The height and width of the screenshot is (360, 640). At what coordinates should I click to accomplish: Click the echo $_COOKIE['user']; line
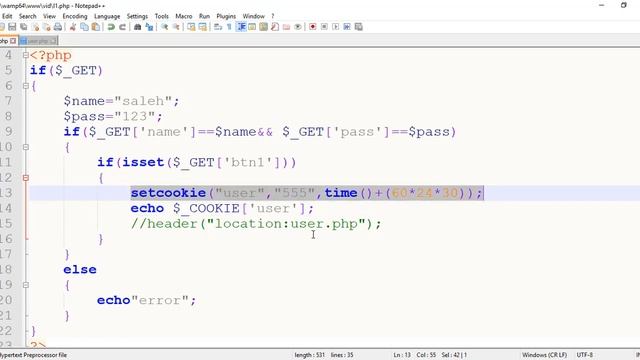tap(222, 208)
